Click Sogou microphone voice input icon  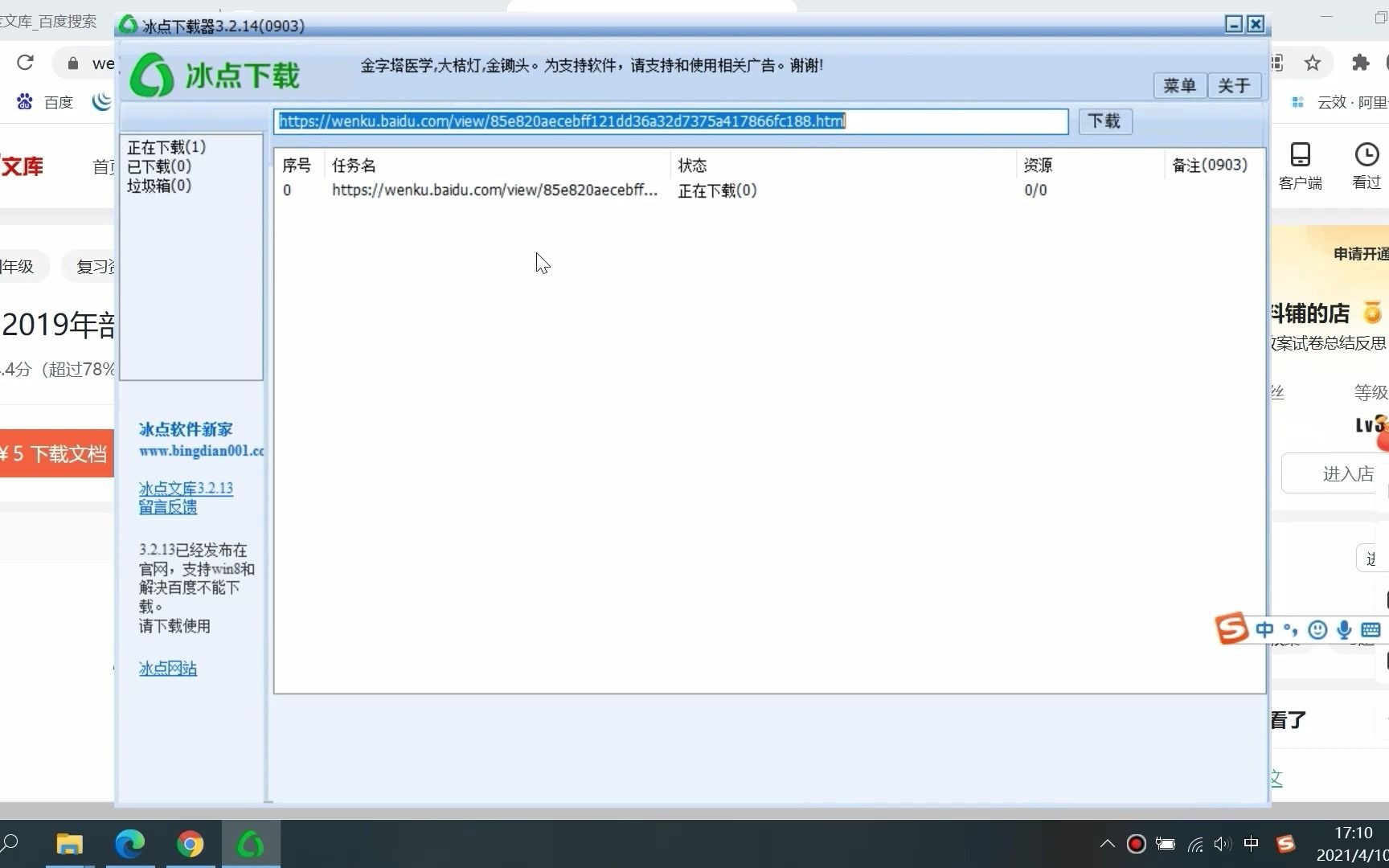point(1344,629)
